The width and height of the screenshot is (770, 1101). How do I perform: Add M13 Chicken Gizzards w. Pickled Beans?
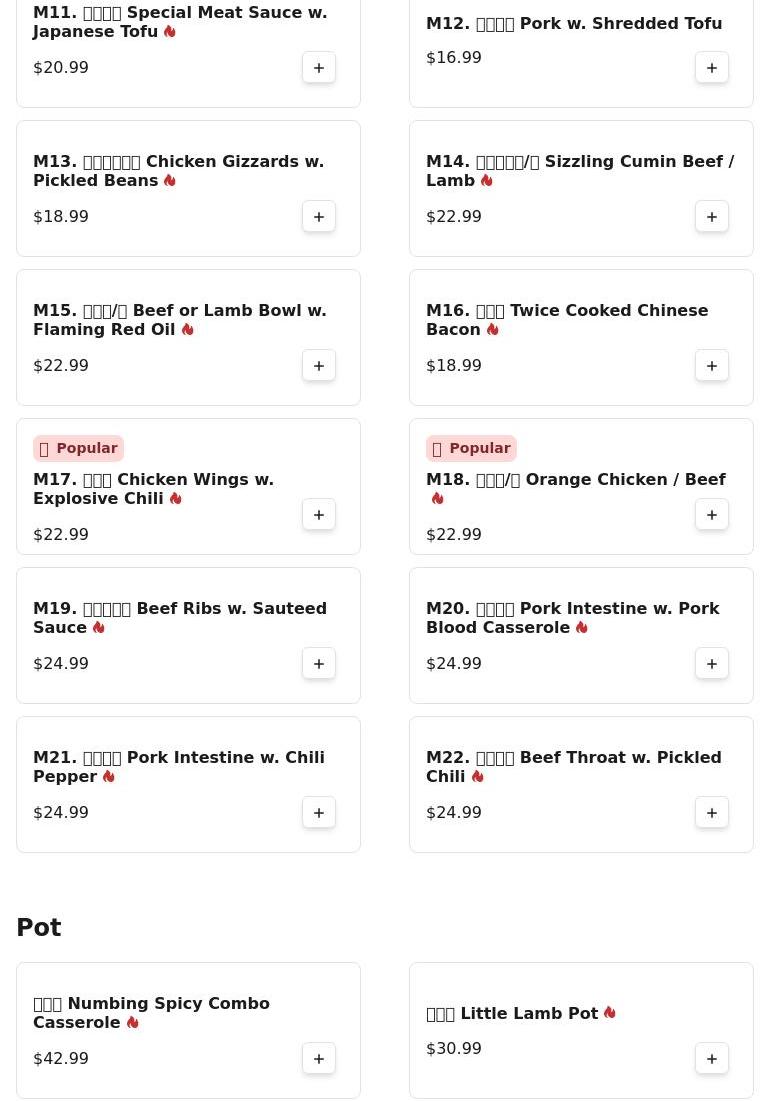319,217
